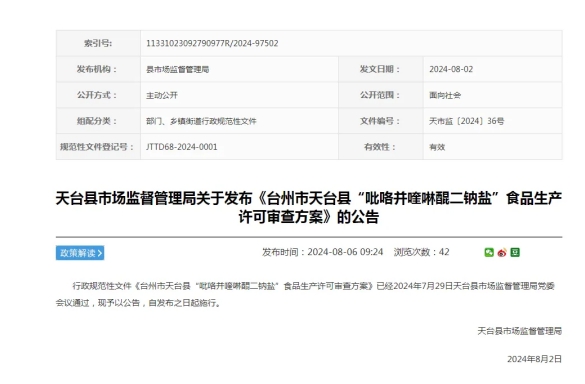Click the announcement headline title text
The image size is (585, 384).
[x=309, y=207]
